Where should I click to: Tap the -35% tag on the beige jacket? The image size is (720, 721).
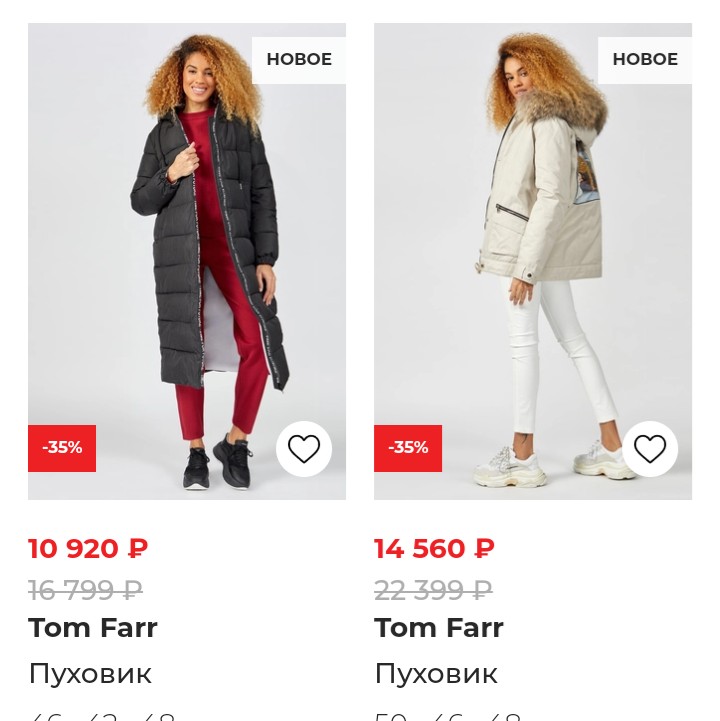(408, 448)
